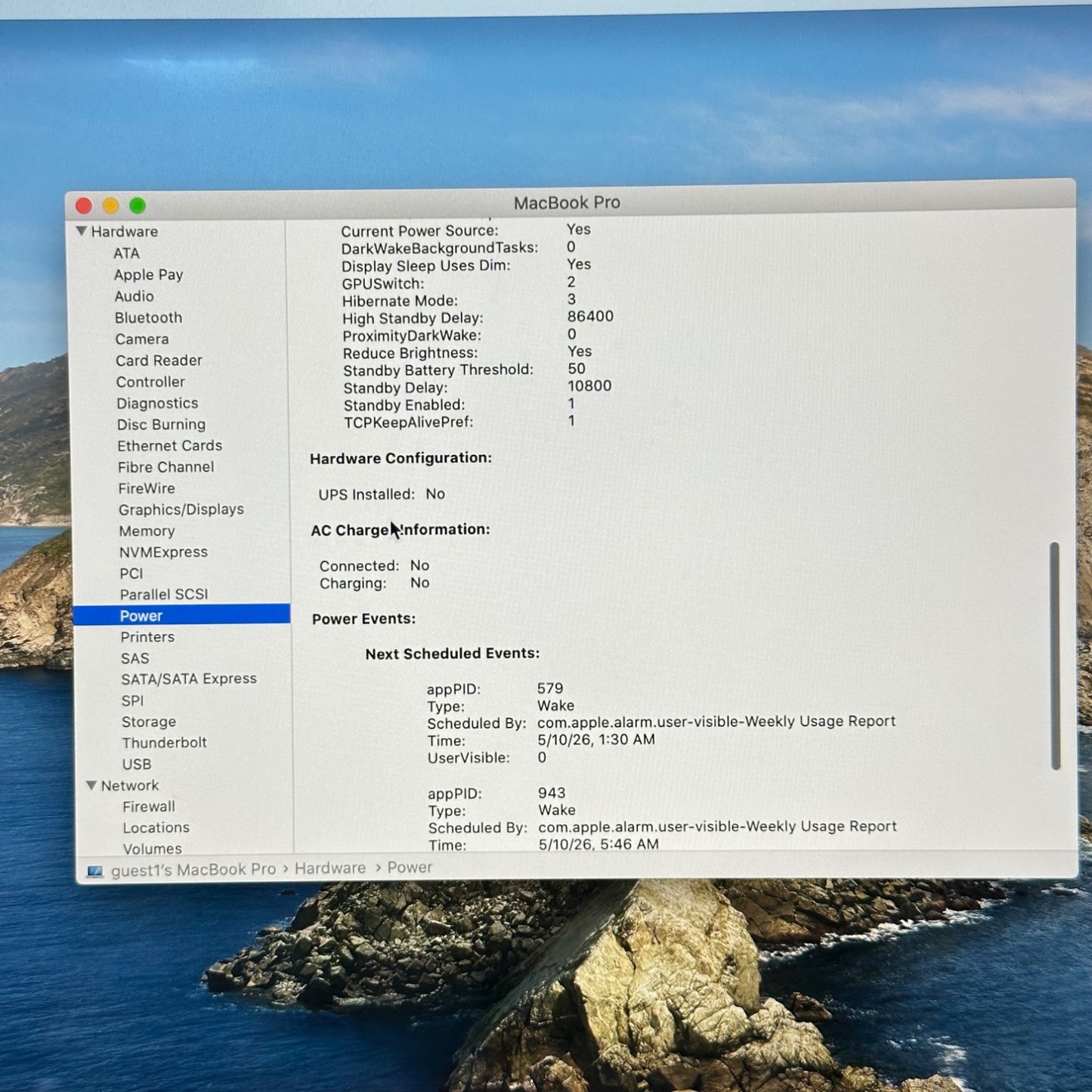Select SAS in the sidebar
Screen dimensions: 1092x1092
pos(135,658)
